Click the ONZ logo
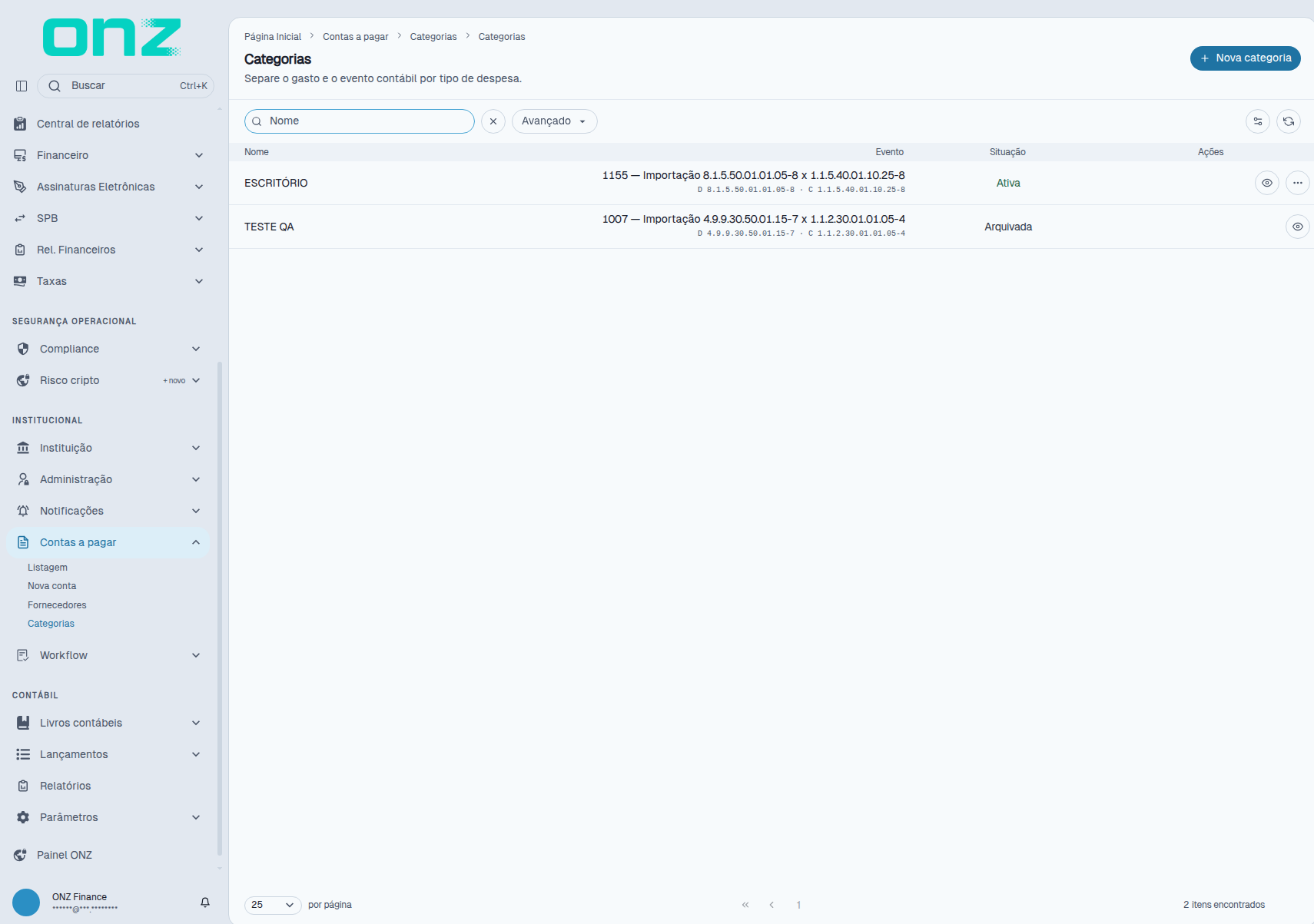This screenshot has height=924, width=1314. click(112, 37)
